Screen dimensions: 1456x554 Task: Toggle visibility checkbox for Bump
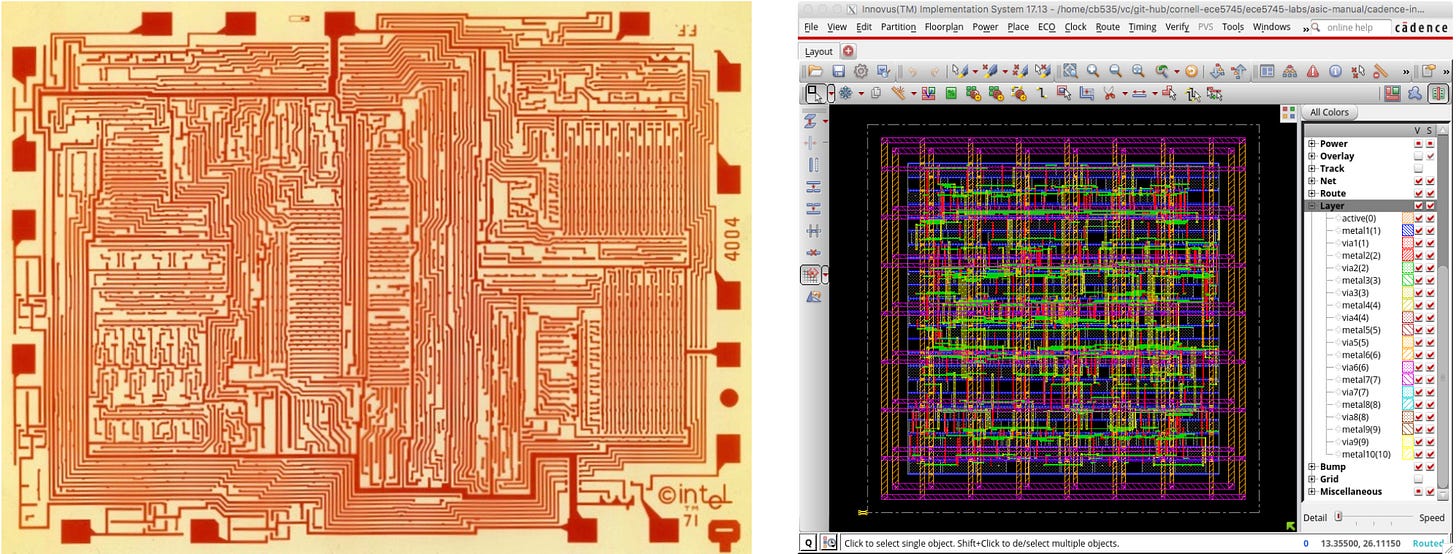click(1418, 467)
